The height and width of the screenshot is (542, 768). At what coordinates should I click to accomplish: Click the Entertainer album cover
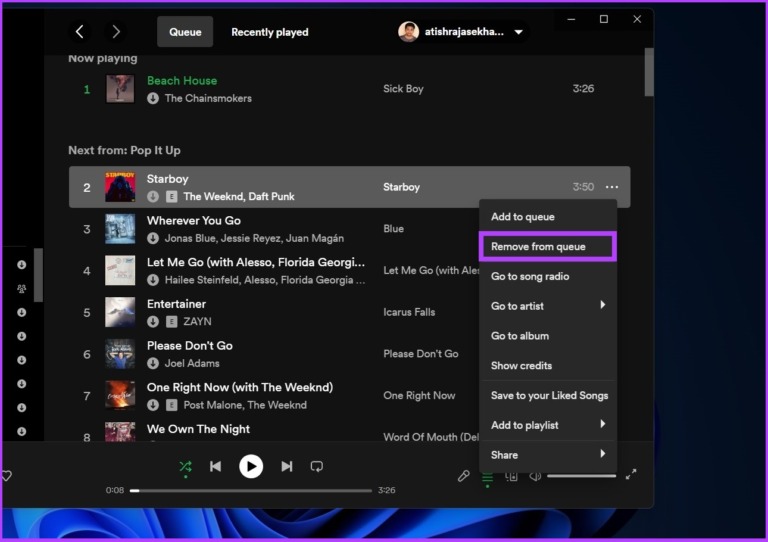[120, 312]
